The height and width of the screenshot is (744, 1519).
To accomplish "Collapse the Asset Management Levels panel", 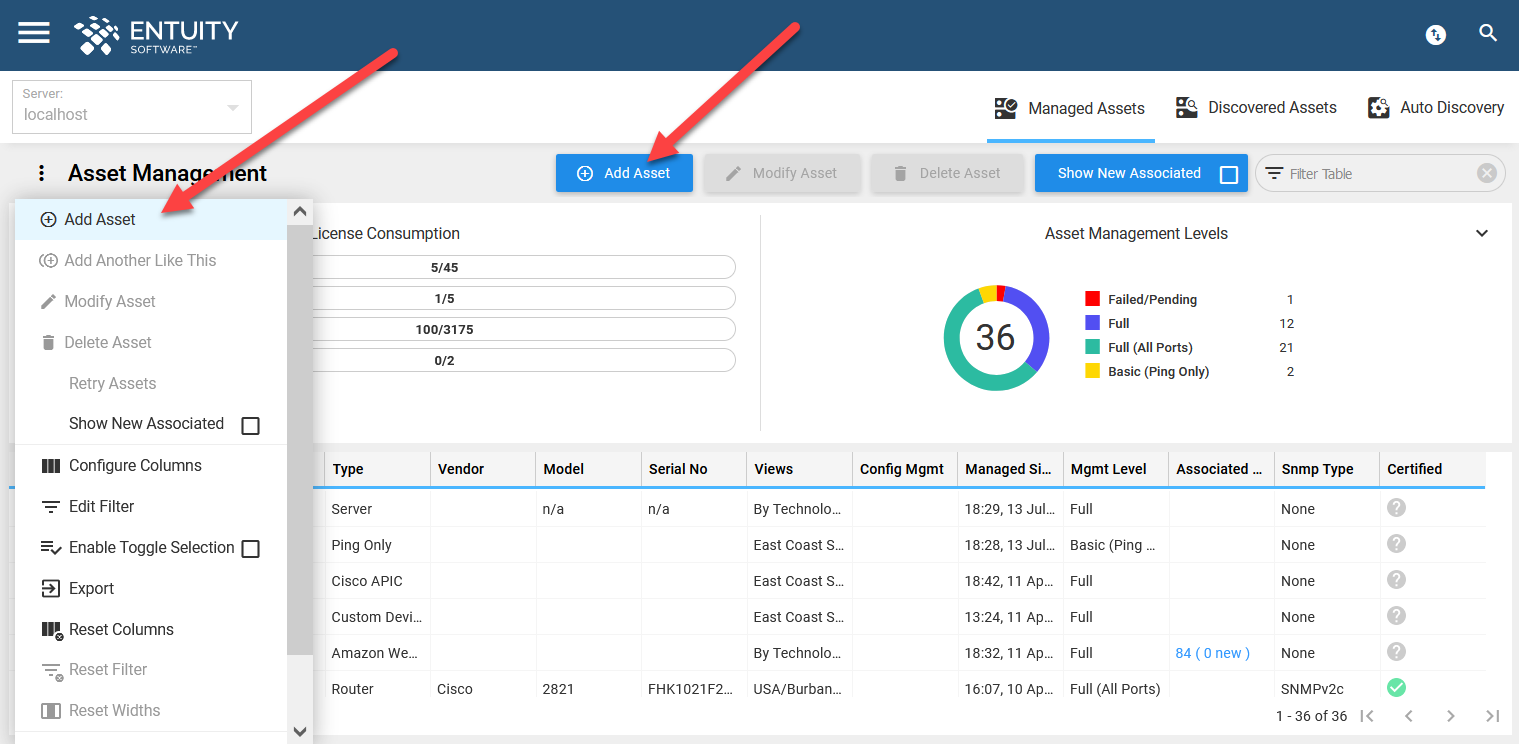I will pyautogui.click(x=1482, y=234).
